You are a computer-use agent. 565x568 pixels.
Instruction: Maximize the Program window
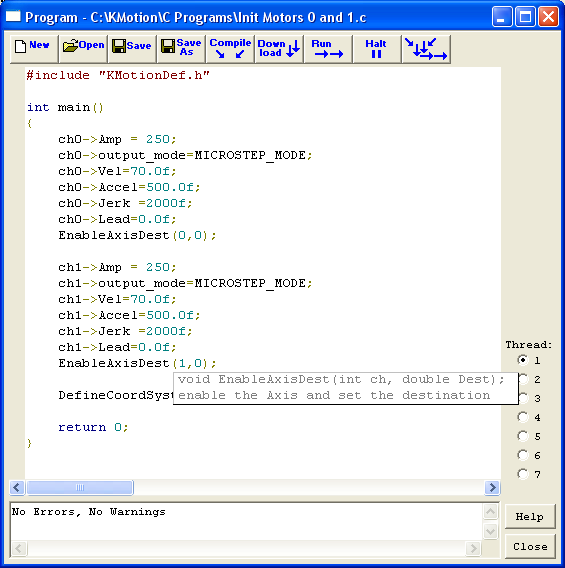[x=525, y=17]
